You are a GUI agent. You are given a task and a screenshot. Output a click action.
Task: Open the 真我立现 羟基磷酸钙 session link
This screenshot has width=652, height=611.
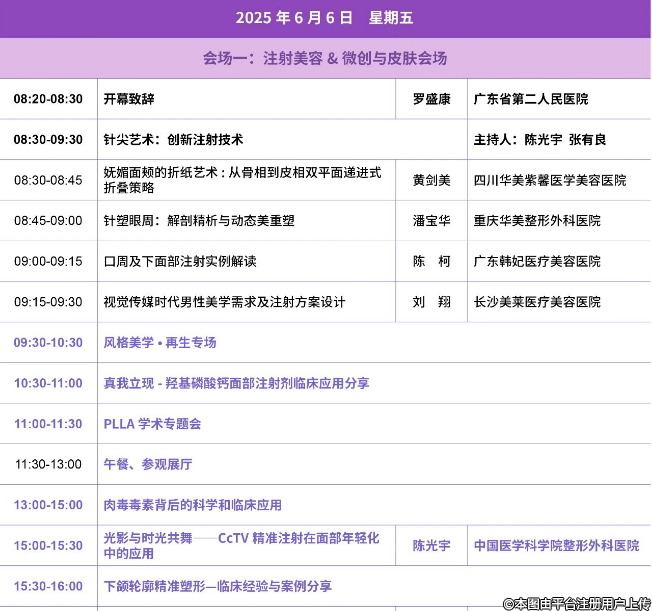coord(236,383)
